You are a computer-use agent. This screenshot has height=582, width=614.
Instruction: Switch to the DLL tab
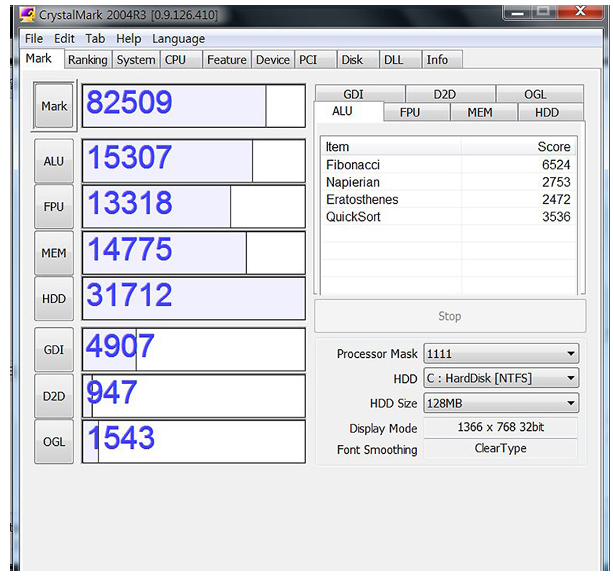pos(401,60)
